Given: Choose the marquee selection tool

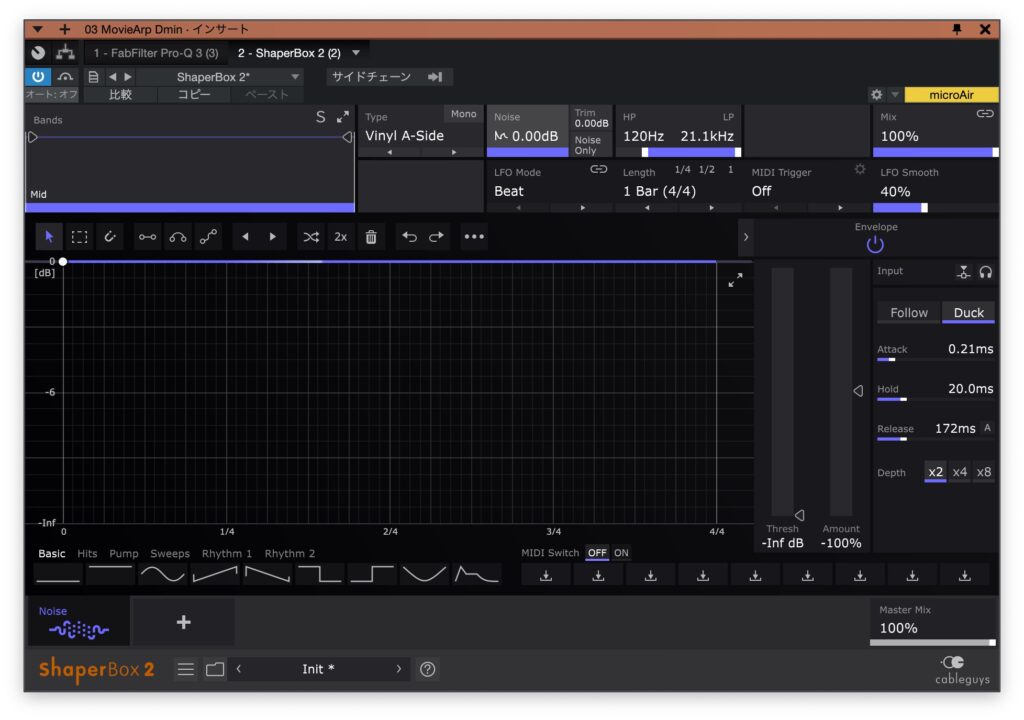Looking at the screenshot, I should click(x=80, y=237).
